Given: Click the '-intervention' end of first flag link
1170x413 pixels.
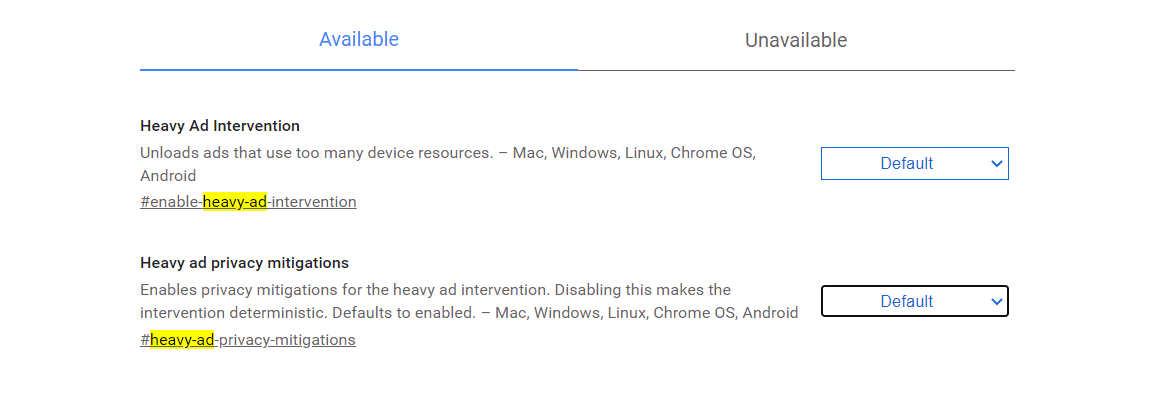Looking at the screenshot, I should [x=312, y=202].
